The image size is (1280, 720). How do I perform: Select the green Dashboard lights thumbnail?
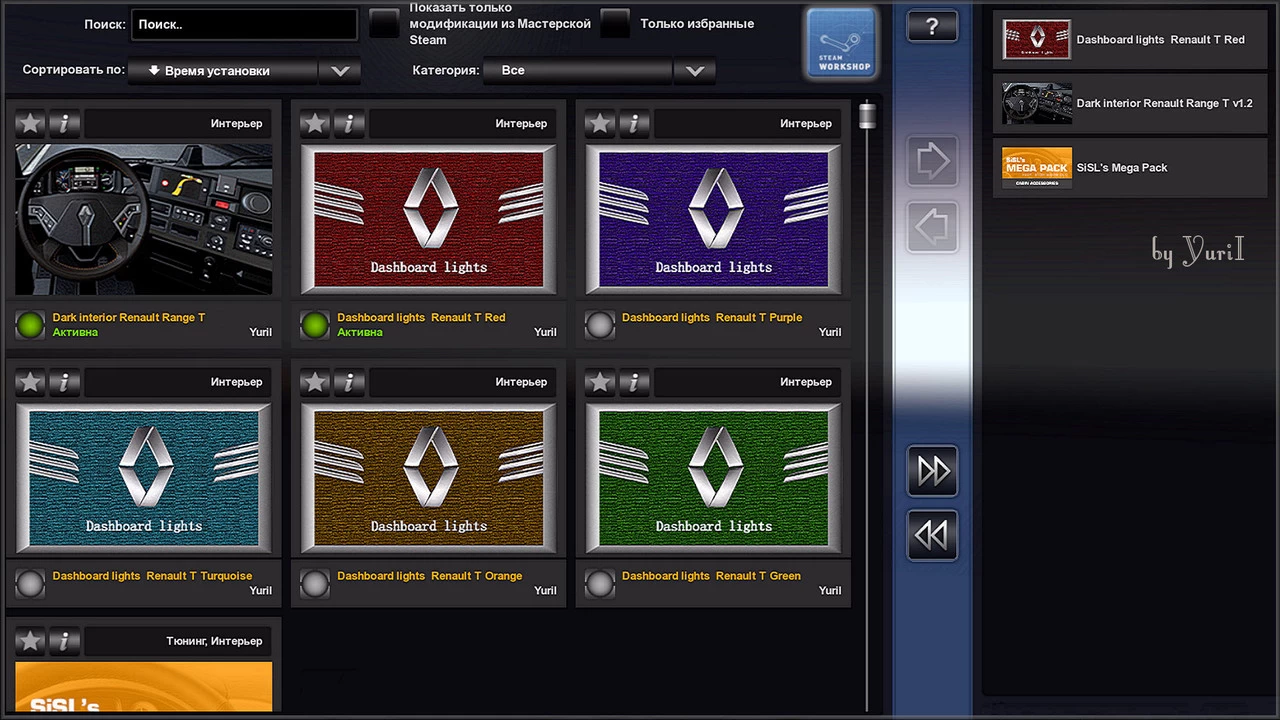714,478
